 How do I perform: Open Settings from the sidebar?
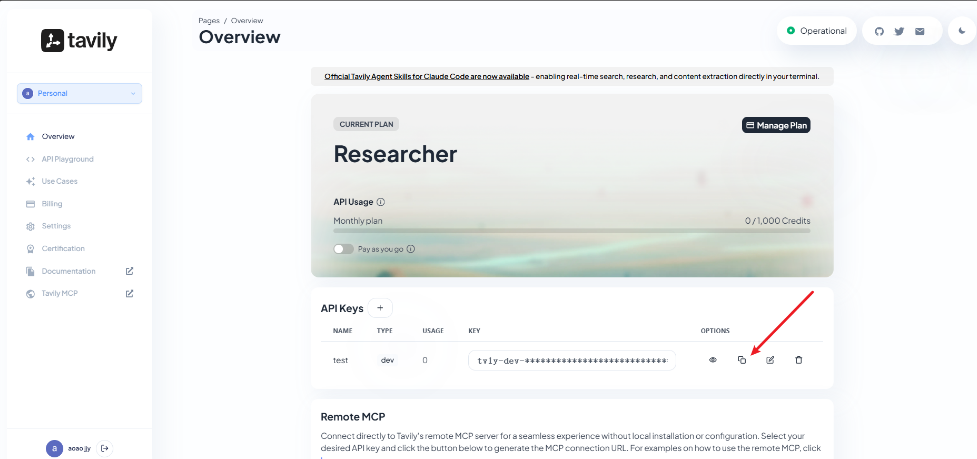coord(56,226)
